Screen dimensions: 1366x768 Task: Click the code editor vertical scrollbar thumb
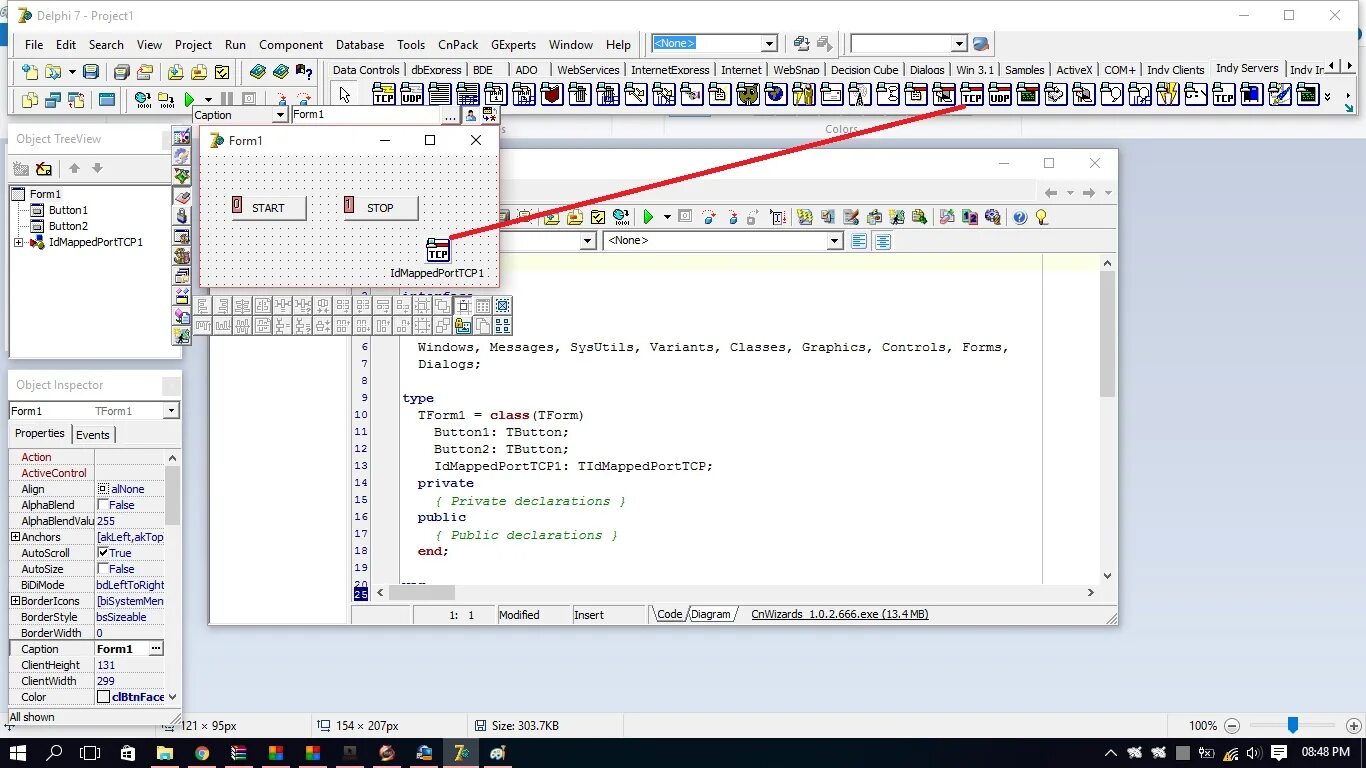tap(1107, 334)
